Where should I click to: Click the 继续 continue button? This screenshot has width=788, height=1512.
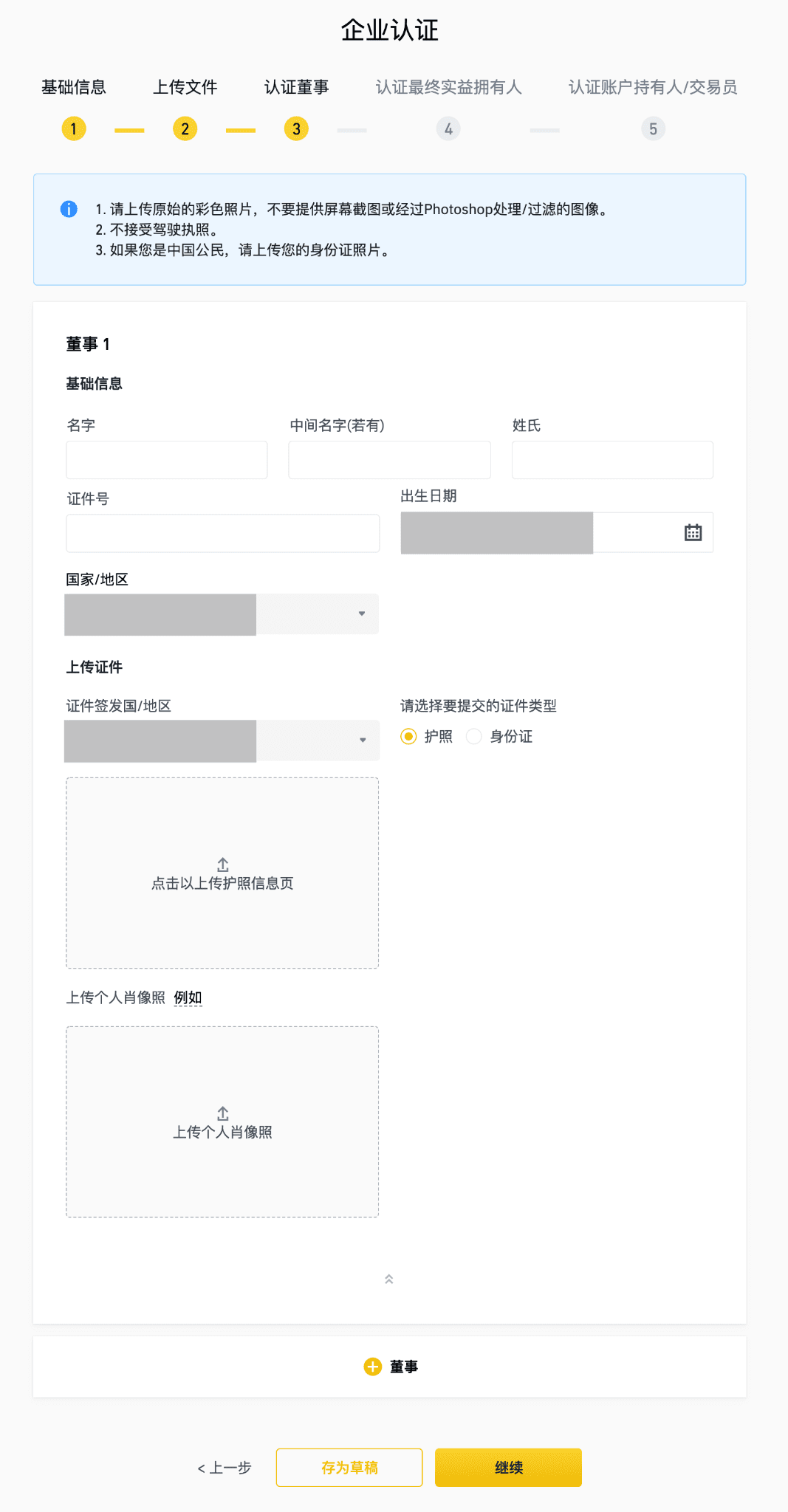508,1468
